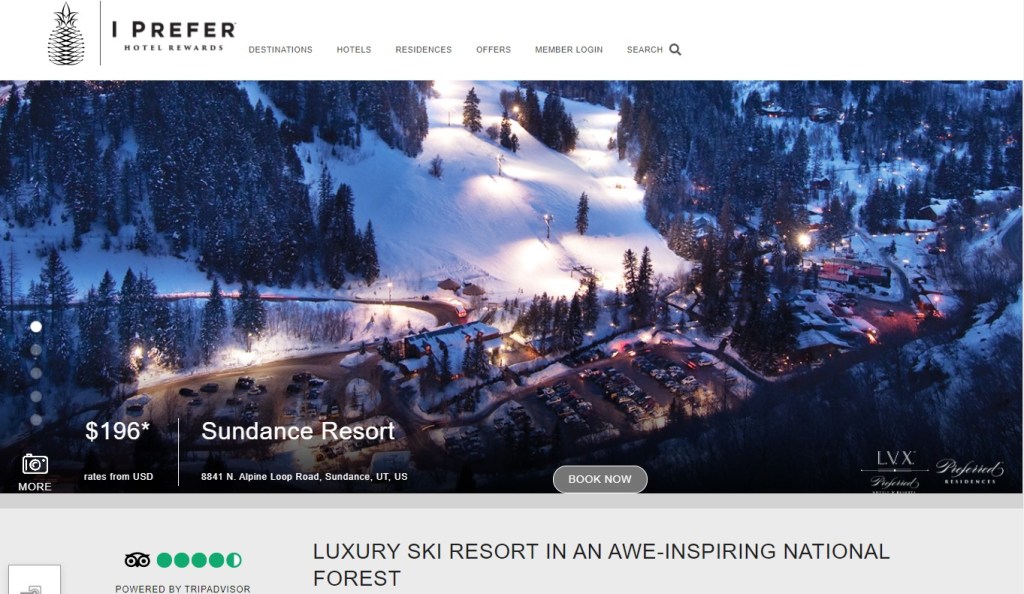Select the fourth slideshow dot indicator

click(x=36, y=396)
